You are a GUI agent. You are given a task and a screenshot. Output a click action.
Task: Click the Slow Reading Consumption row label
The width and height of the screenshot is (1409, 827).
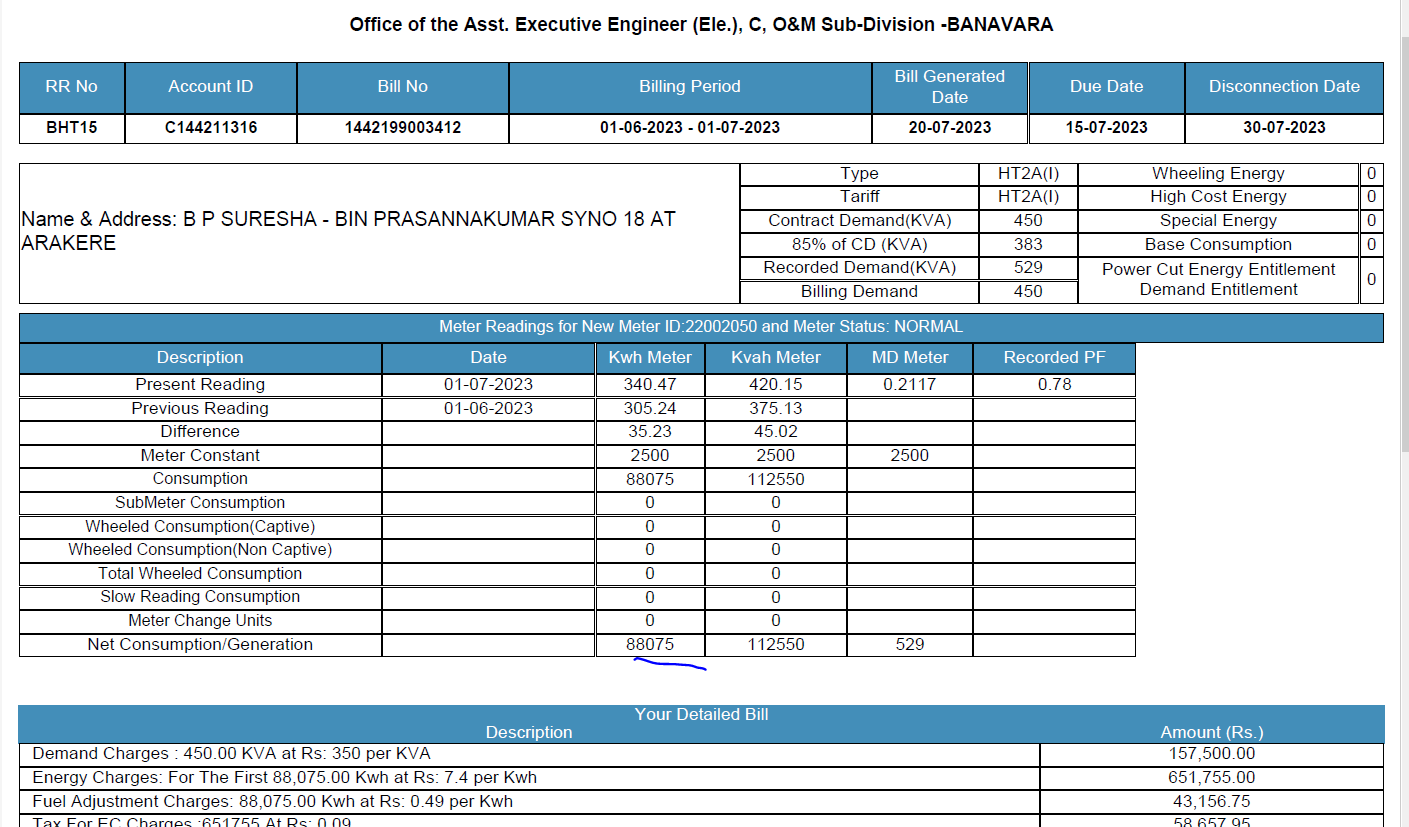pos(200,597)
